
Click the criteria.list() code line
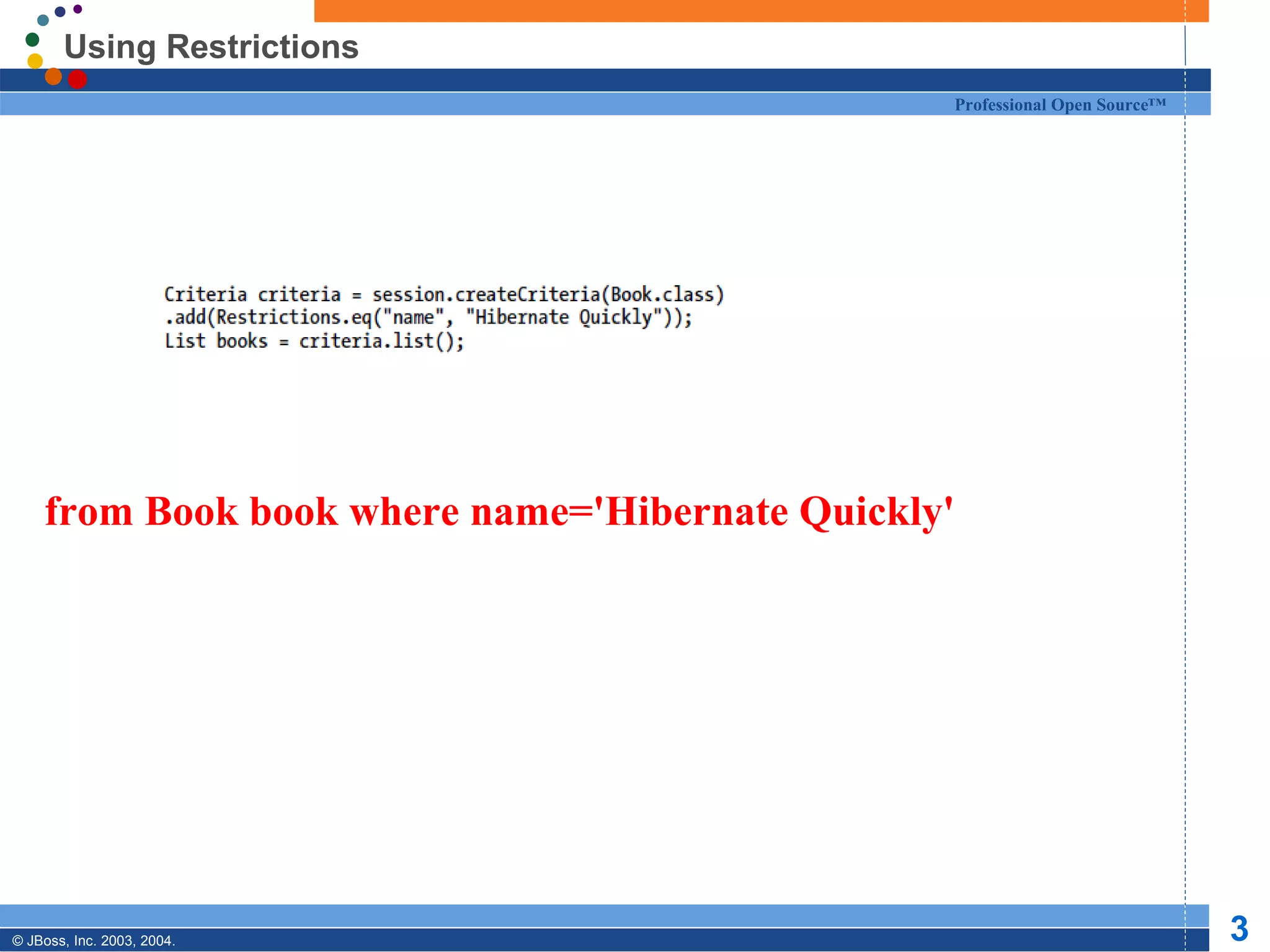(x=314, y=341)
